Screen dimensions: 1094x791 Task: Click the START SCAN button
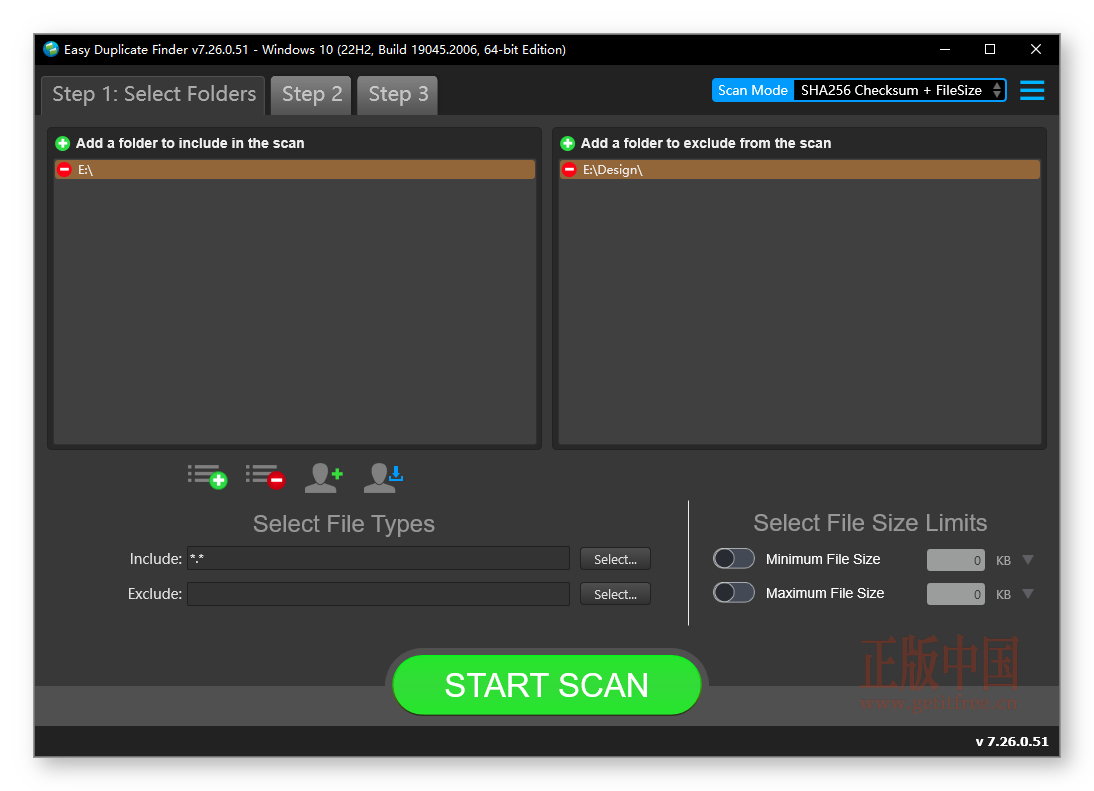tap(546, 685)
